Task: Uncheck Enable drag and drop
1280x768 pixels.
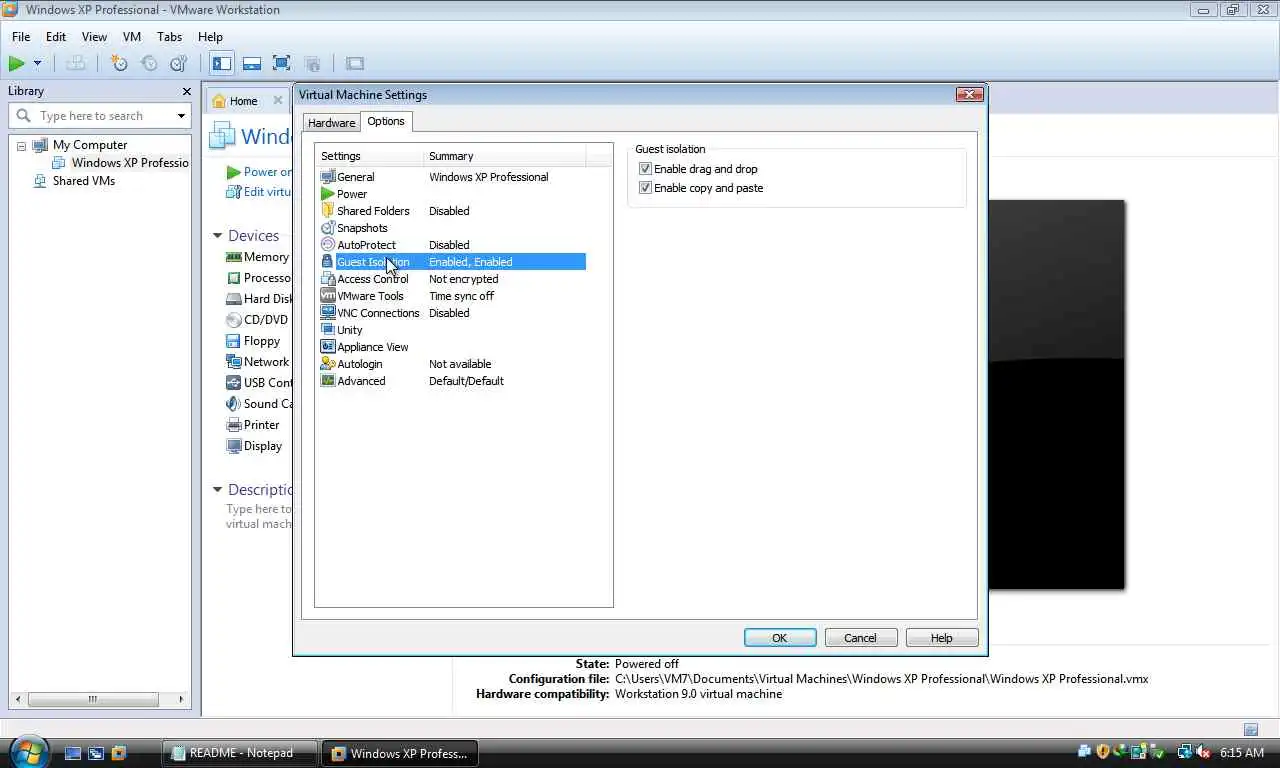Action: [645, 169]
